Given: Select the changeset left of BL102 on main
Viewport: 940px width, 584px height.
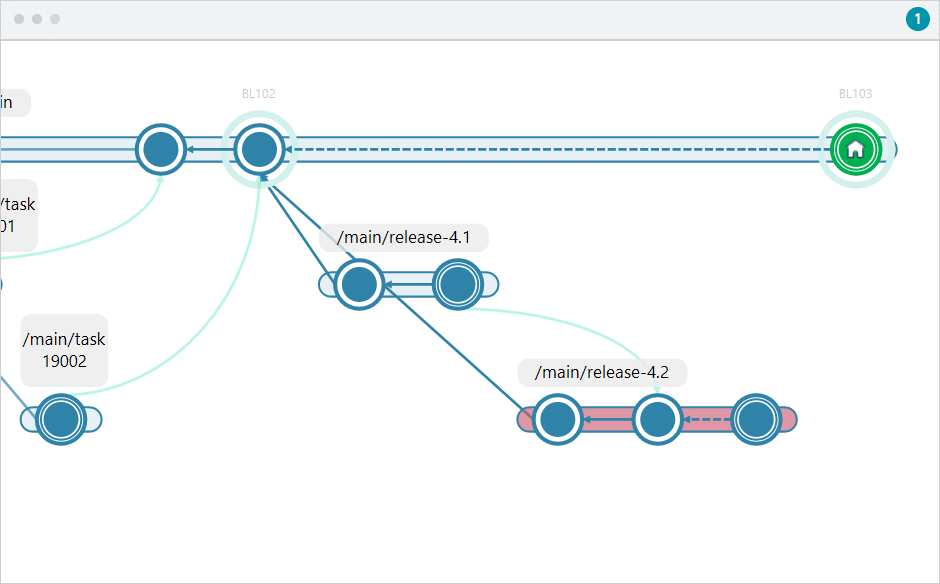Looking at the screenshot, I should [x=161, y=149].
